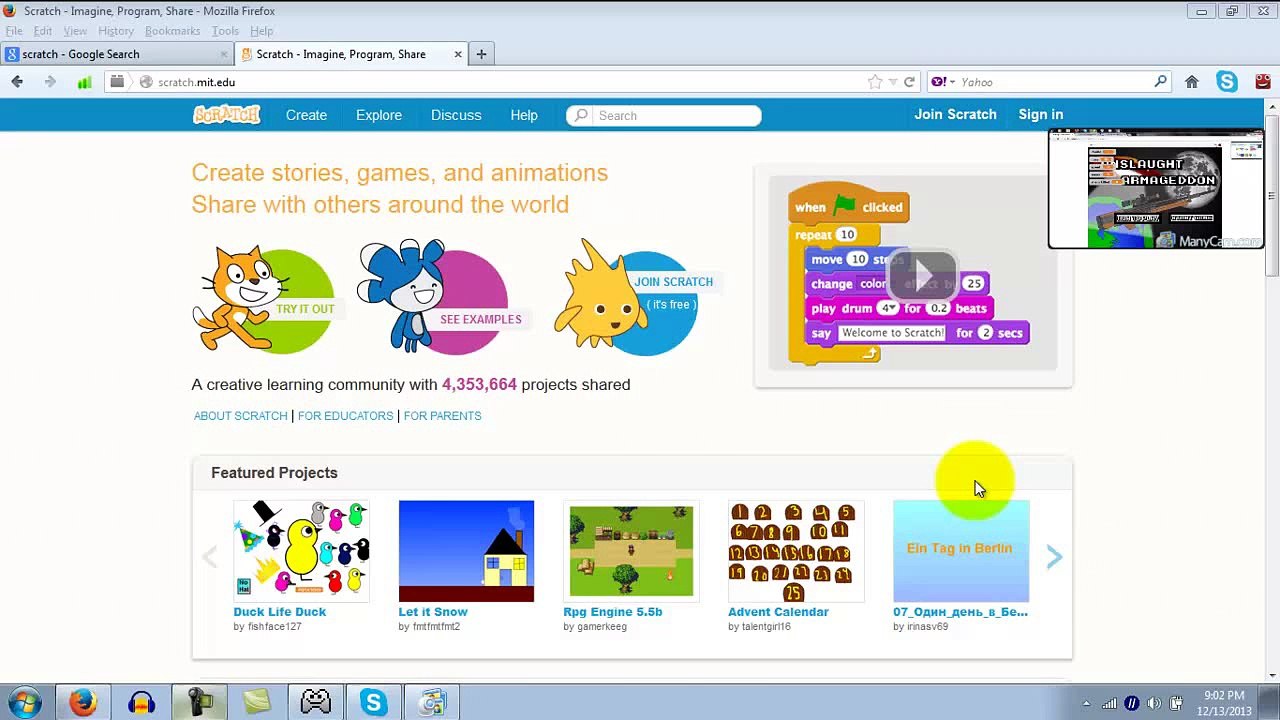Click the network signal tray icon

pyautogui.click(x=1109, y=704)
